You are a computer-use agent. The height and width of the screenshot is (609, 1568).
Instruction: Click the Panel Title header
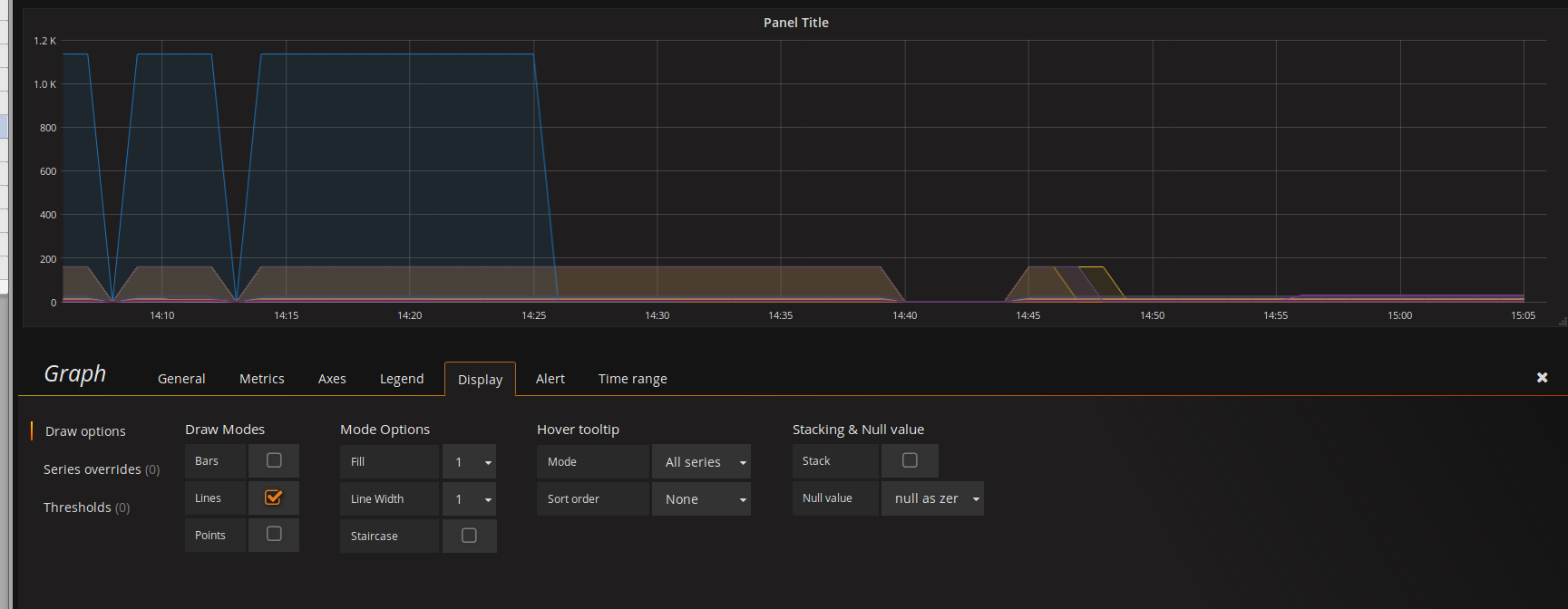pos(795,23)
